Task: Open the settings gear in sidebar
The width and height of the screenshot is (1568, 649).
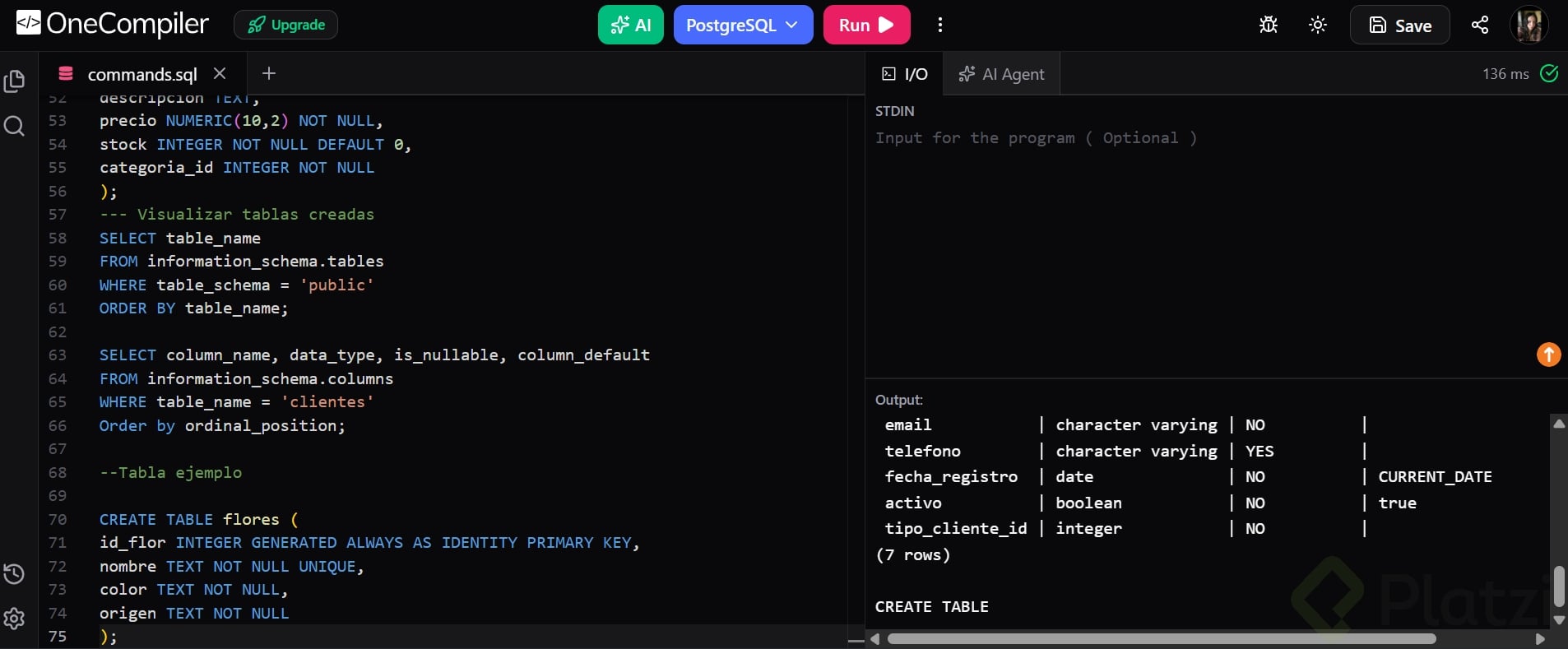Action: 14,619
